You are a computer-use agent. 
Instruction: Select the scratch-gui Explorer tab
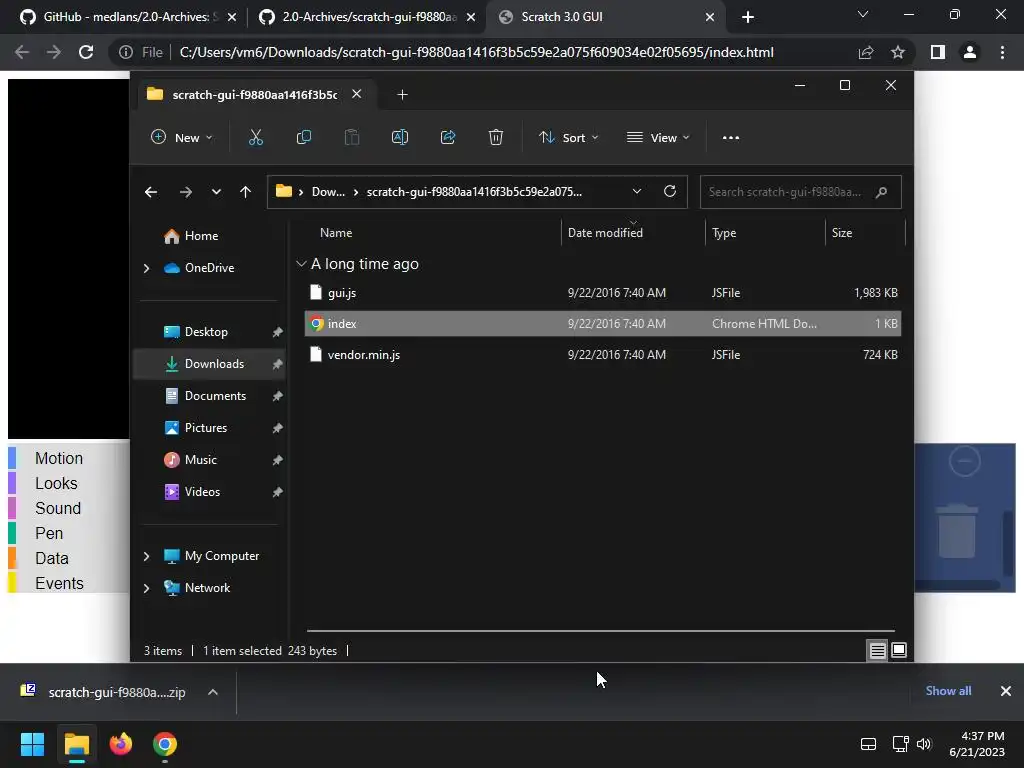click(255, 95)
